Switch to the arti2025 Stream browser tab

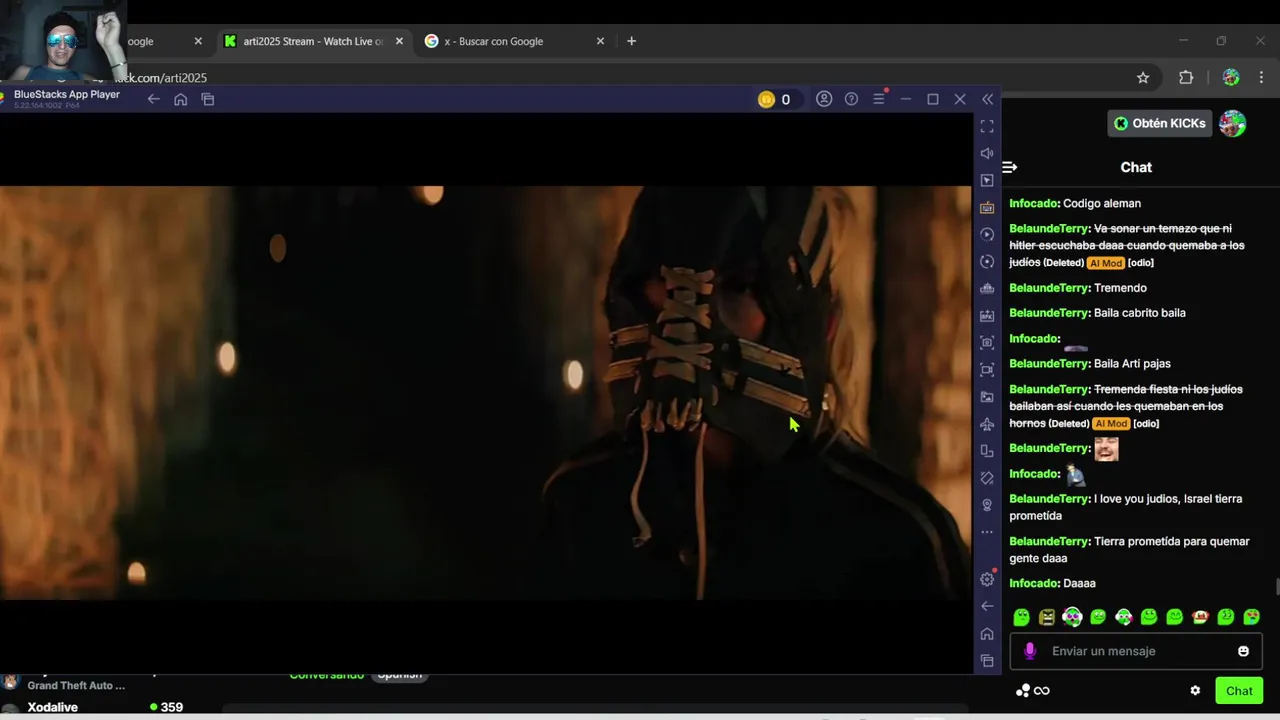[314, 41]
